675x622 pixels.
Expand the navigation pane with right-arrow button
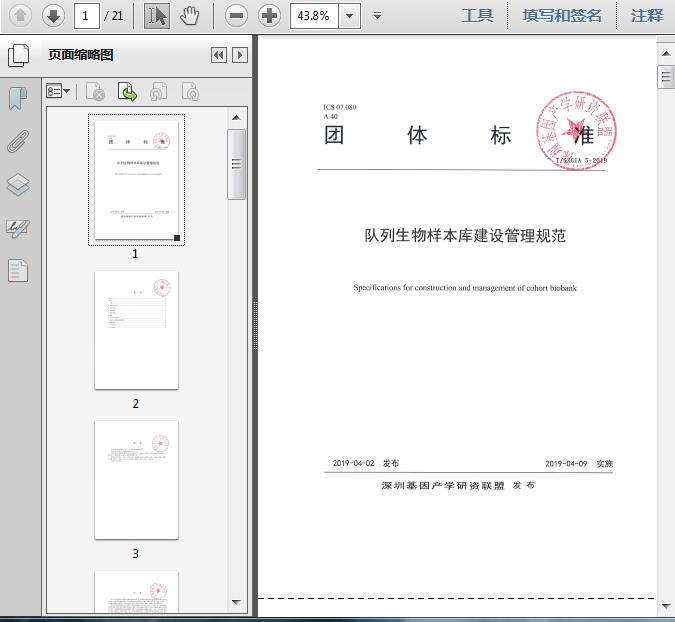coord(240,55)
